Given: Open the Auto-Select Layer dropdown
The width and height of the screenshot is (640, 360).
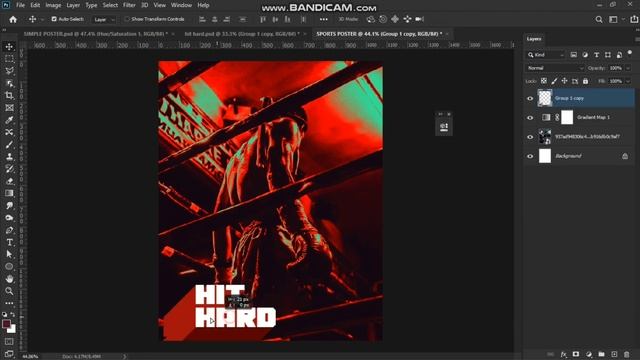Looking at the screenshot, I should (x=103, y=19).
